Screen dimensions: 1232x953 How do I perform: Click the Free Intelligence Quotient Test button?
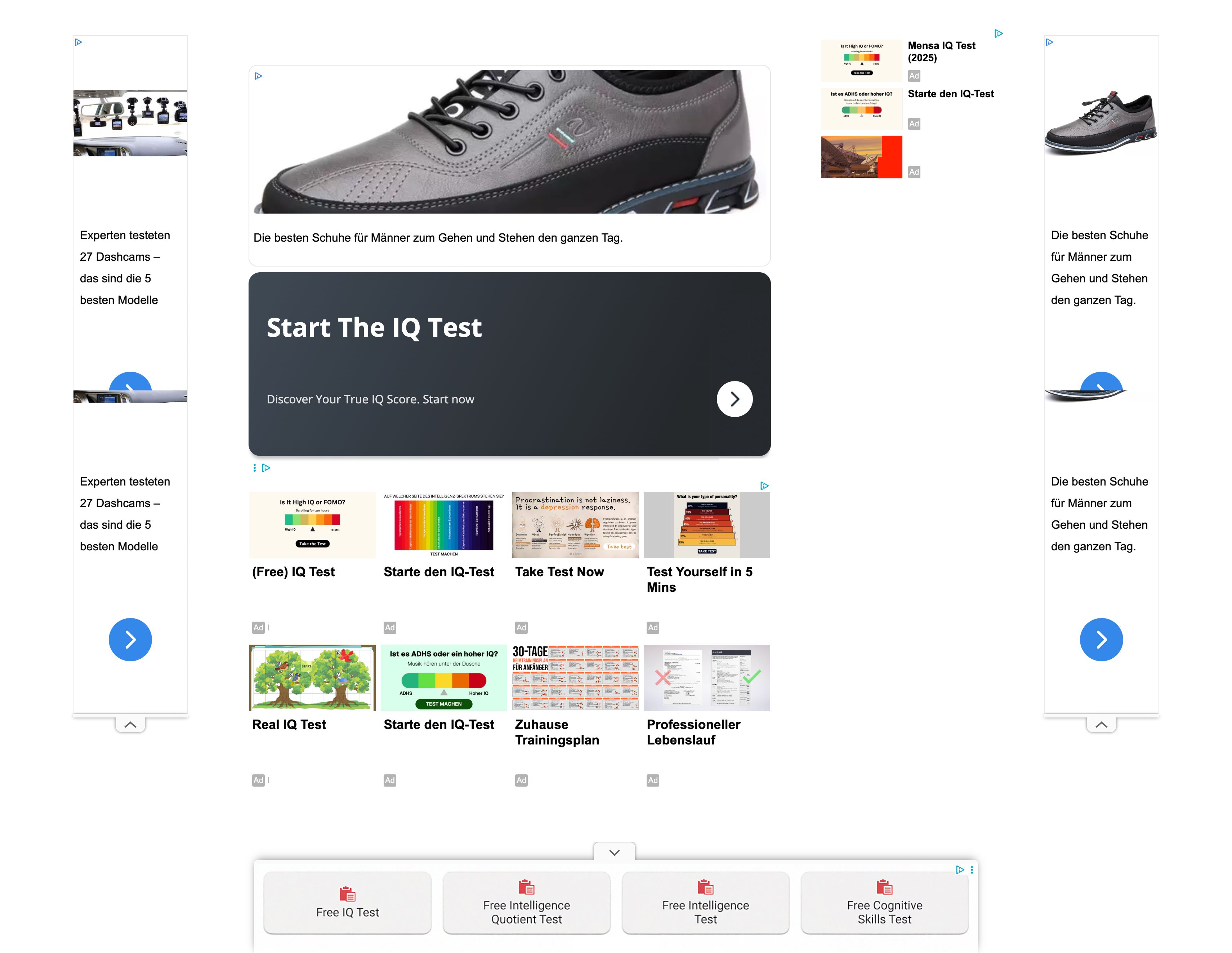pos(526,903)
